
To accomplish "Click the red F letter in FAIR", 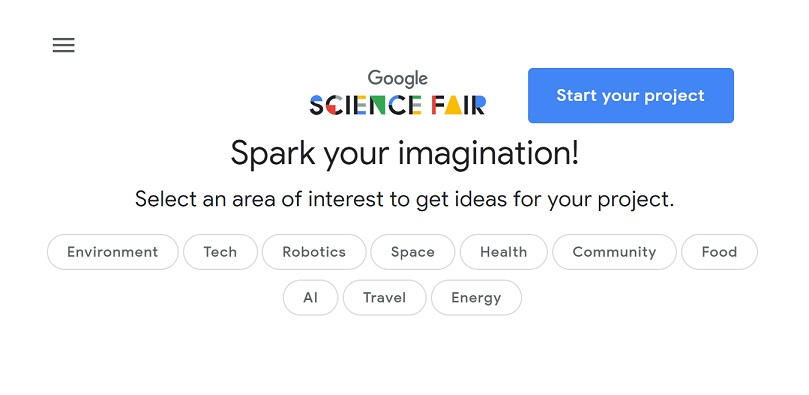I will pos(436,105).
